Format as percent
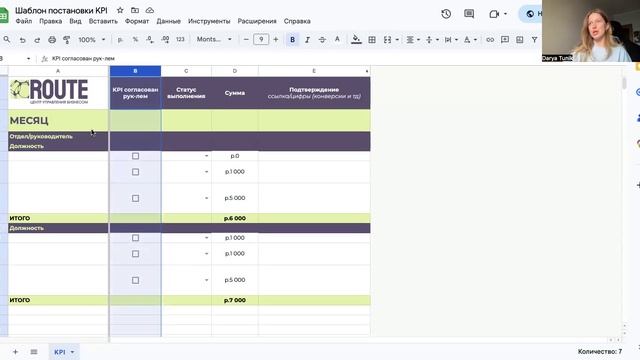This screenshot has height=360, width=640. point(135,40)
